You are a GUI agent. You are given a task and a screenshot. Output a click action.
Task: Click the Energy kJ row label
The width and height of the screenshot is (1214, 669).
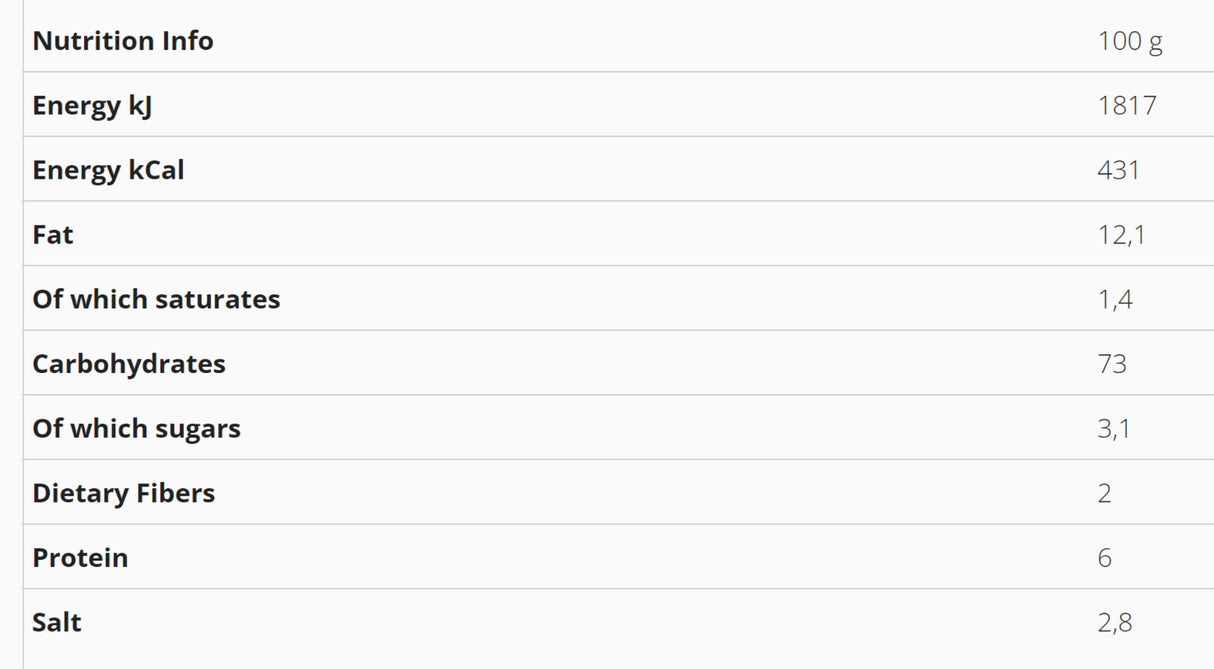click(92, 106)
